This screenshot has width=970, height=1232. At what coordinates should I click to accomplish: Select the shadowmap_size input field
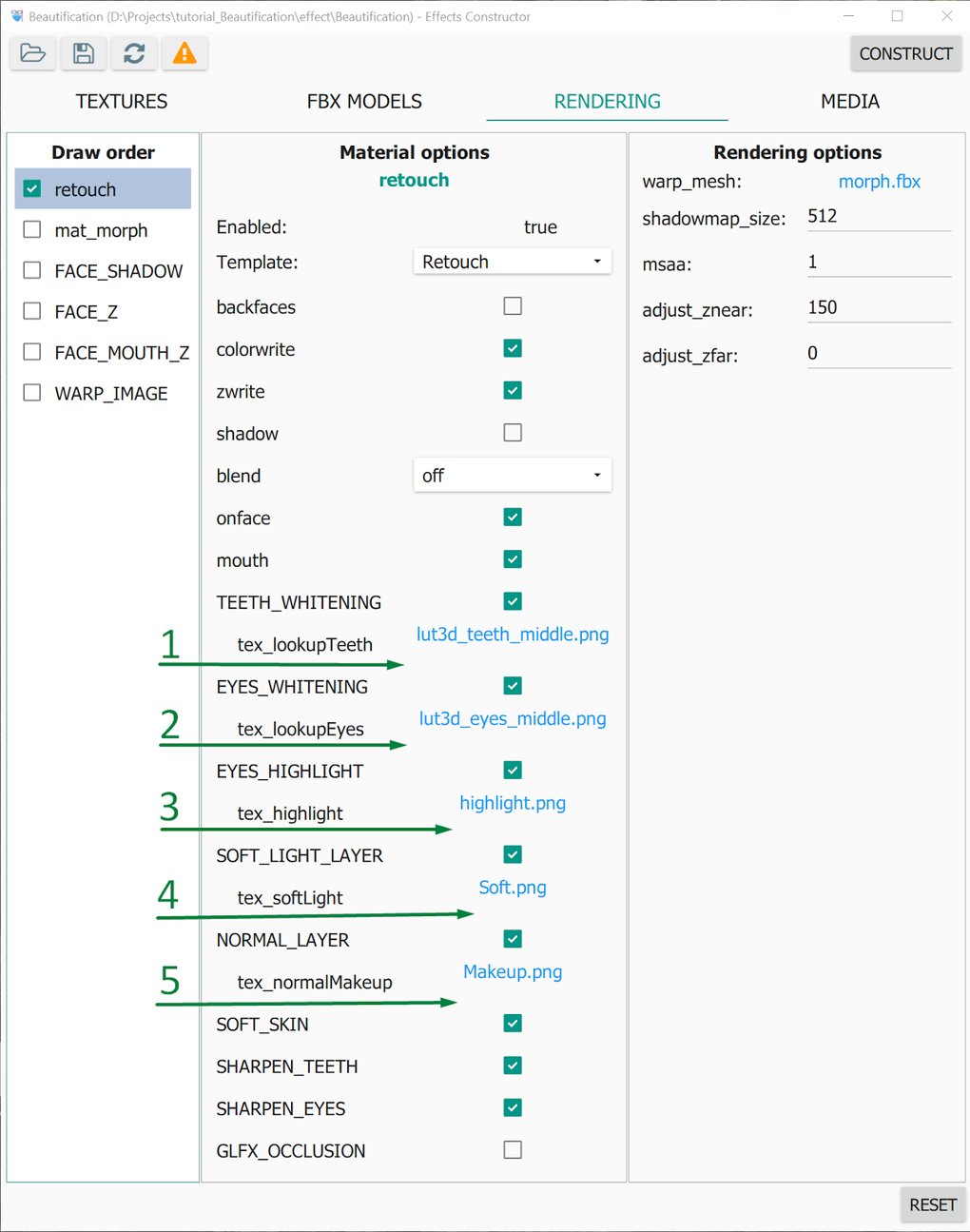[x=877, y=216]
